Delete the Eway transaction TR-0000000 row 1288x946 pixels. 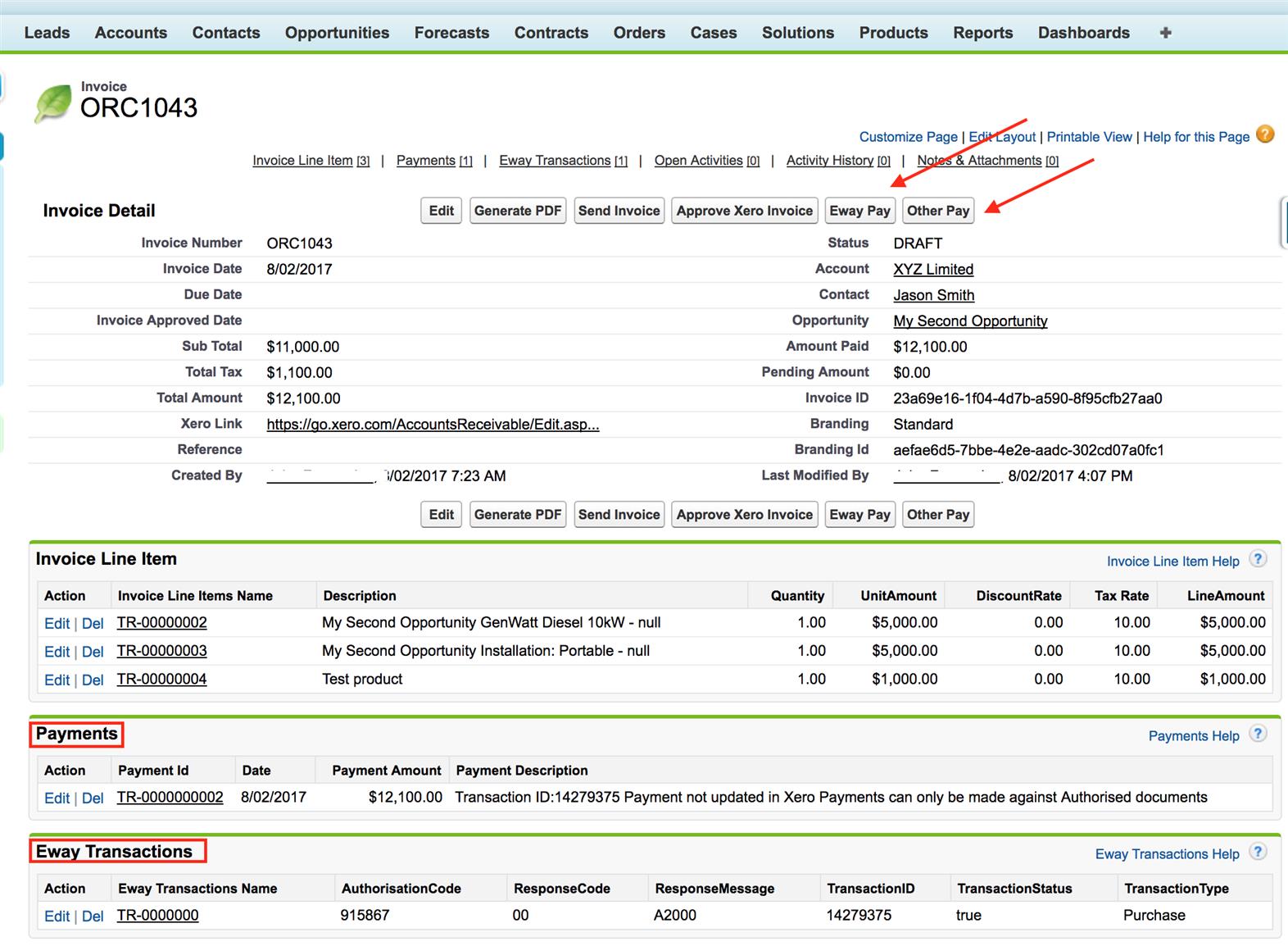point(93,916)
